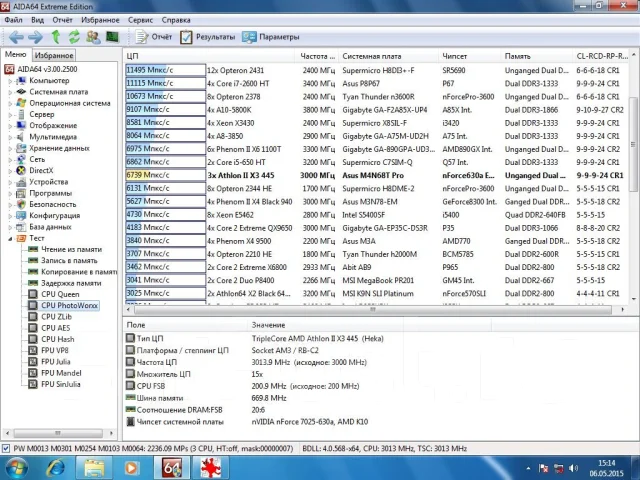This screenshot has height=480, width=640.
Task: Open Отчёт report from toolbar
Action: (154, 37)
